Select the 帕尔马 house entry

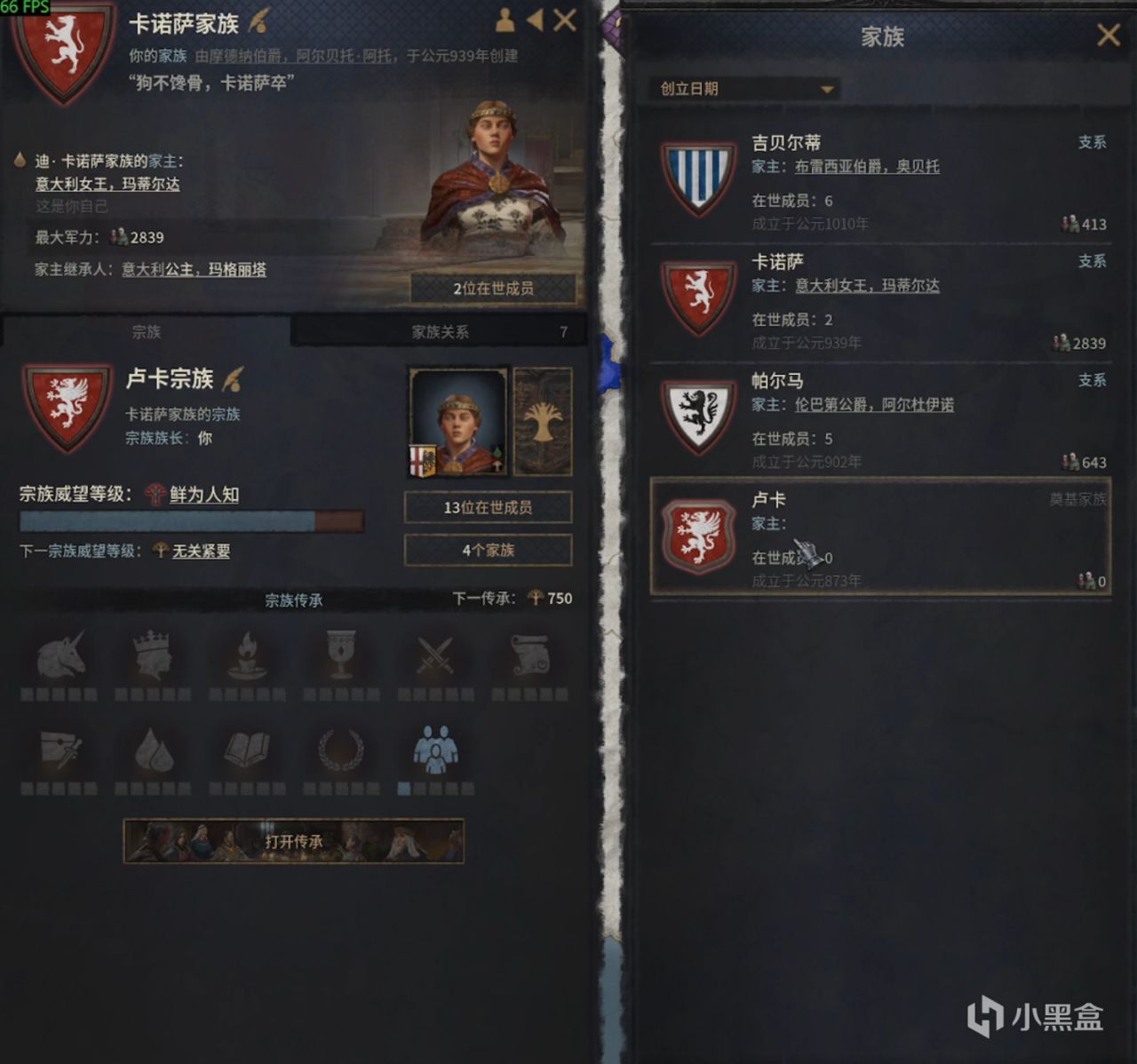click(881, 419)
